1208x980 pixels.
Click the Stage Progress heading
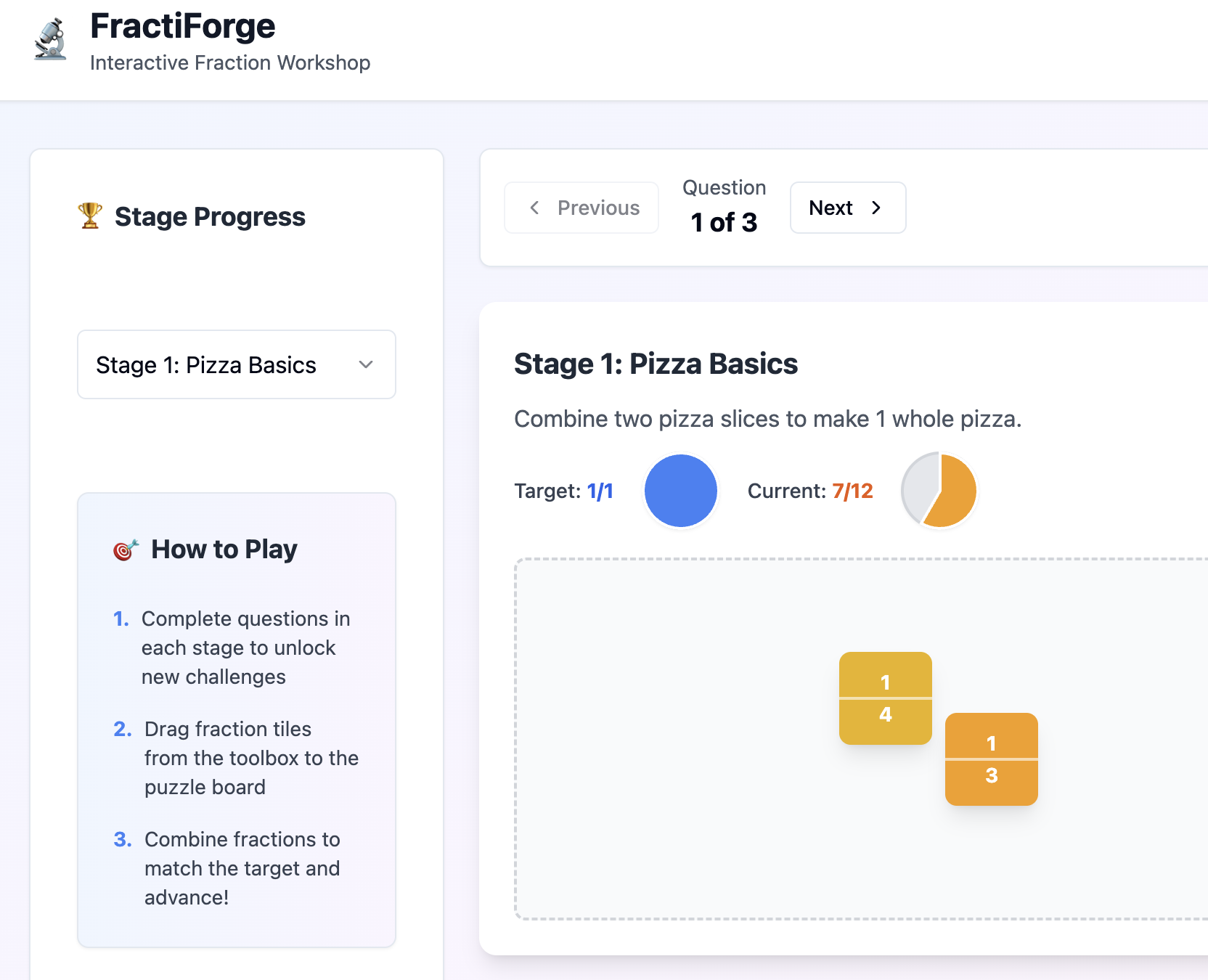tap(210, 216)
